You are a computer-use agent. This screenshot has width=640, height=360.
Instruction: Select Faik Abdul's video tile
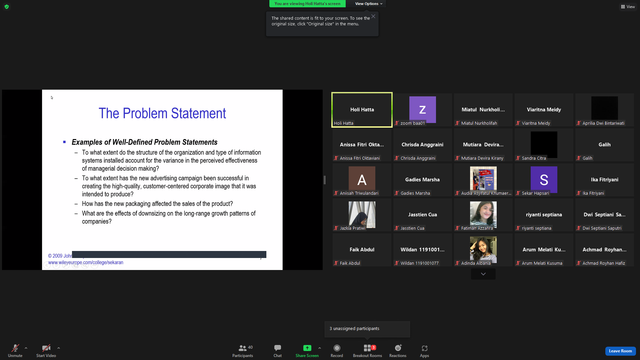362,250
